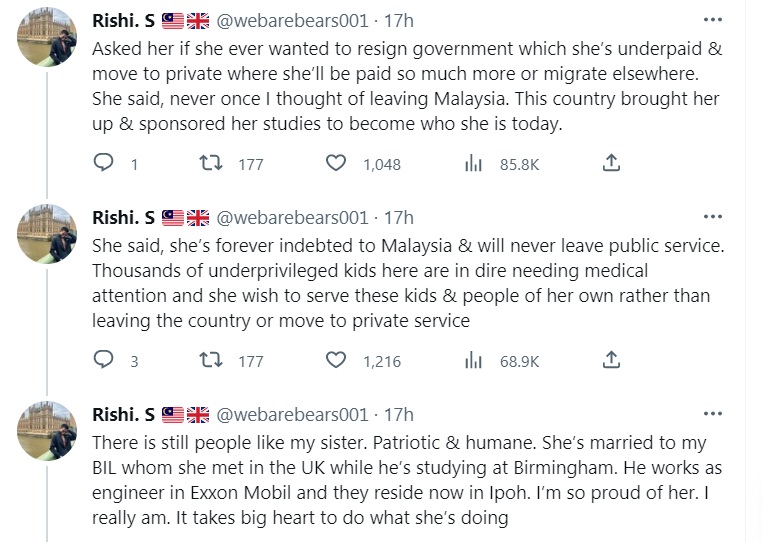Share the tweet about underprivileged kids

(x=612, y=359)
